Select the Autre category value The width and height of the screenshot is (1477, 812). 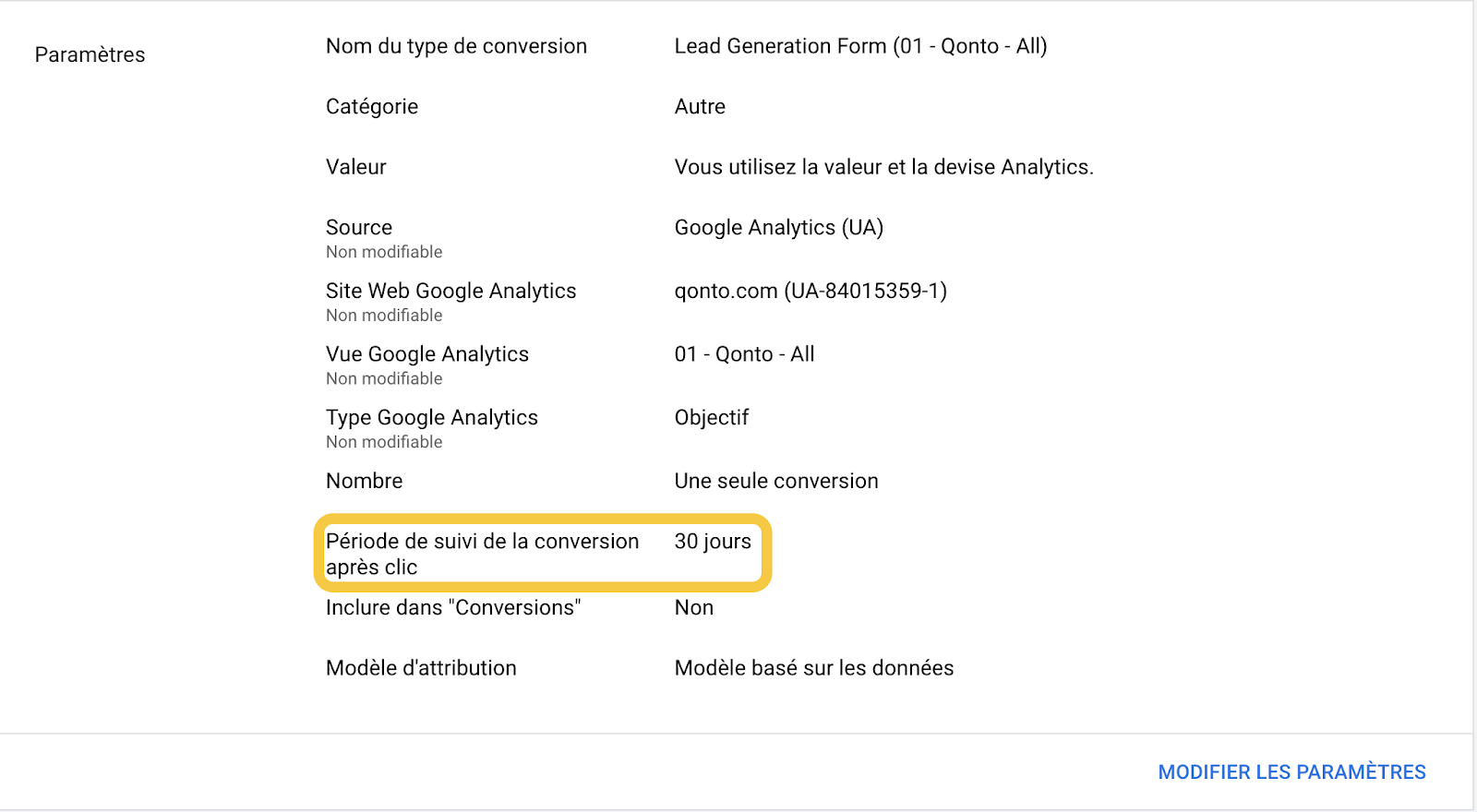(700, 107)
